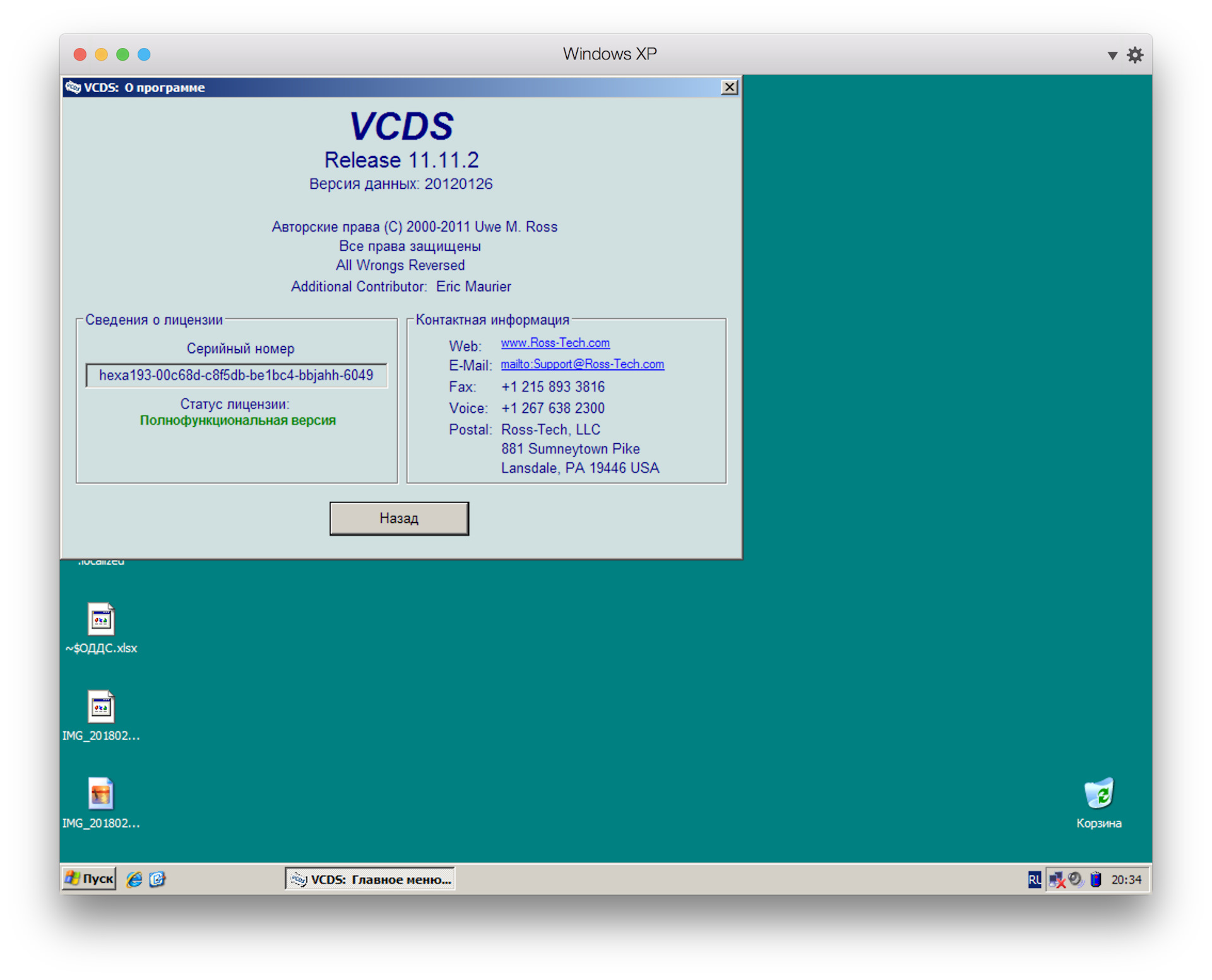The height and width of the screenshot is (980, 1212).
Task: Select the serial number field
Action: [x=236, y=375]
